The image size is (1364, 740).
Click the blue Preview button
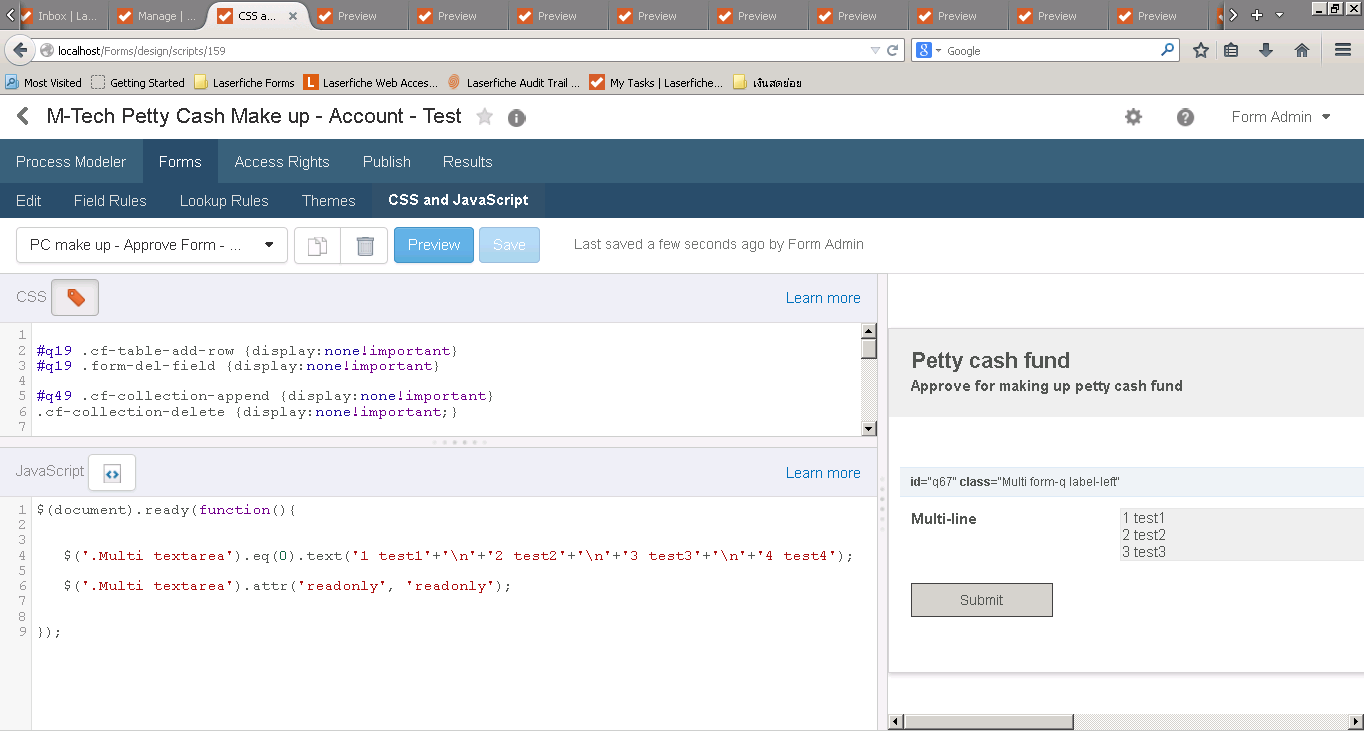coord(434,245)
